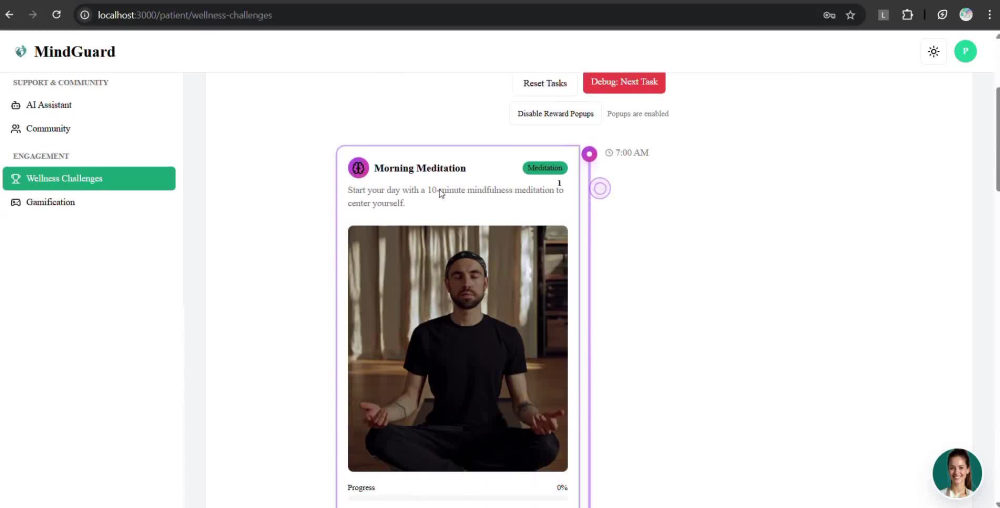Click the MindGuard title text
The width and height of the screenshot is (1000, 508).
[75, 52]
